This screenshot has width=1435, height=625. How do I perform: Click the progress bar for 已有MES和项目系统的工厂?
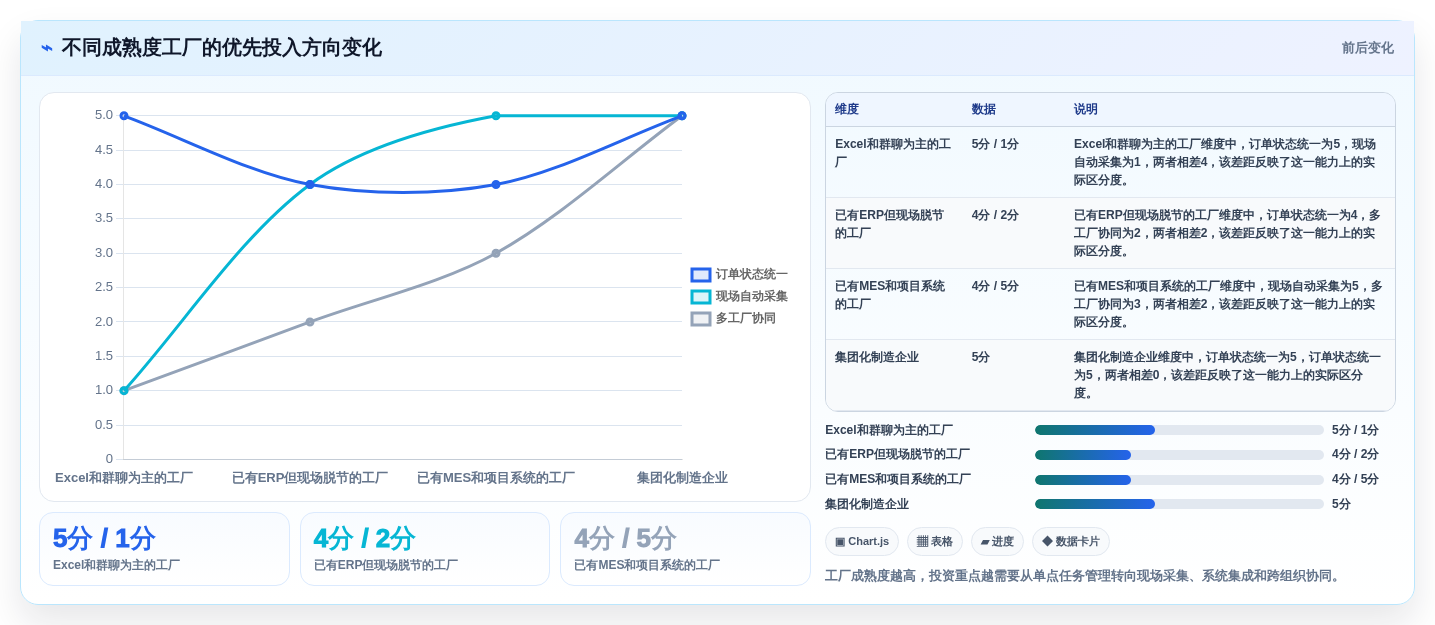pos(1179,480)
